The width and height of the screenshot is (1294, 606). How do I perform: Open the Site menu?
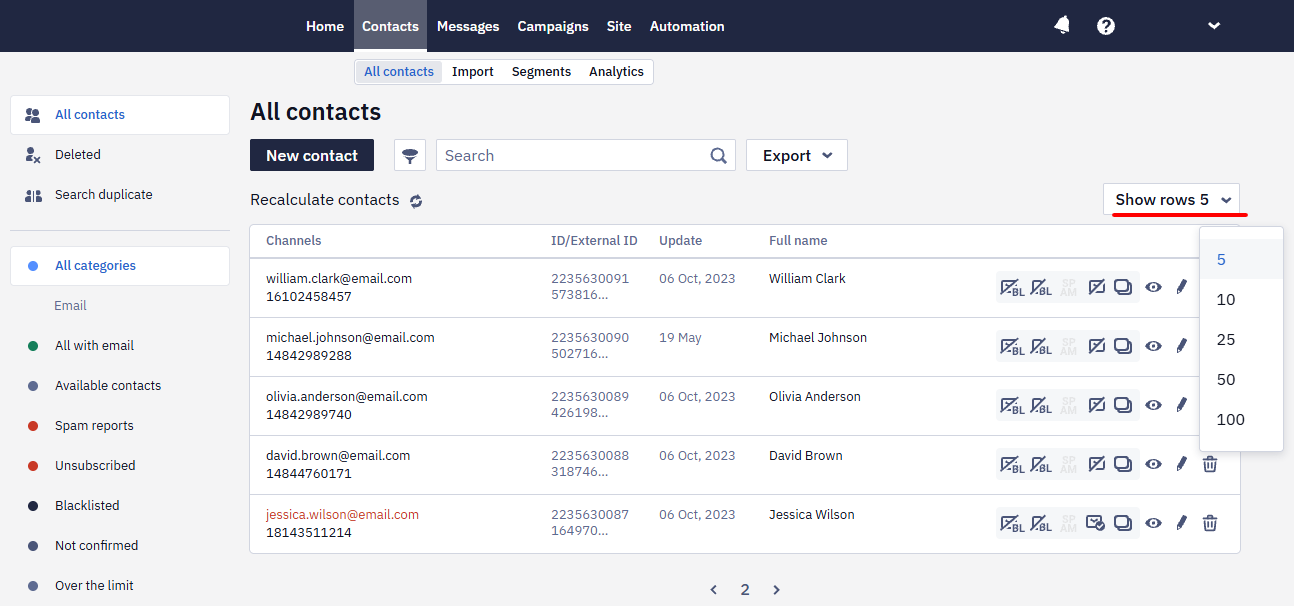coord(619,26)
